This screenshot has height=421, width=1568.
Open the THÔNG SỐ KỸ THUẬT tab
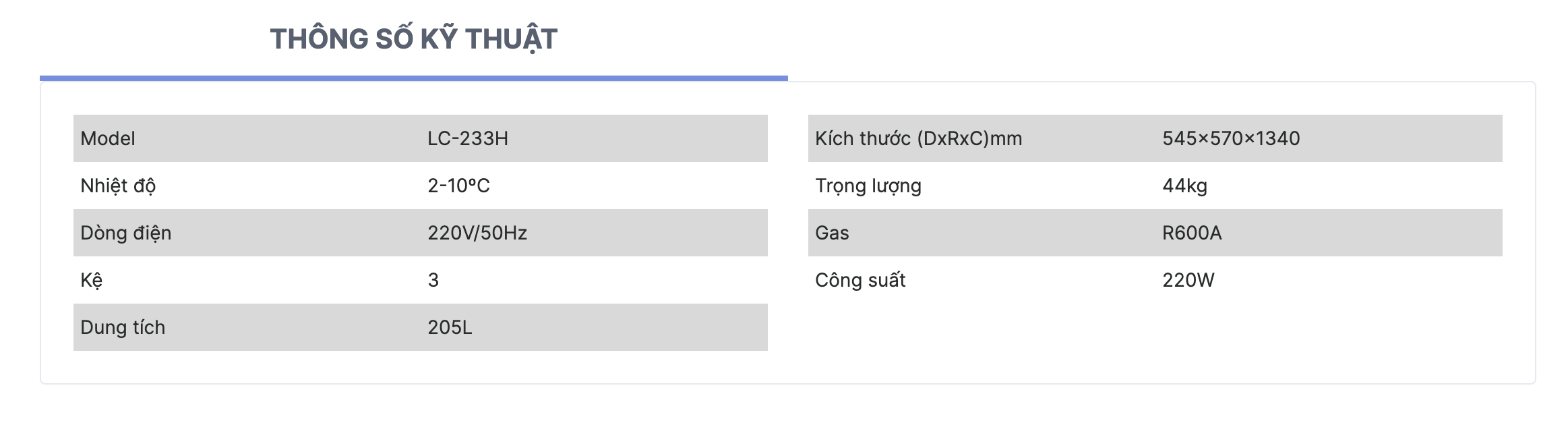coord(413,39)
